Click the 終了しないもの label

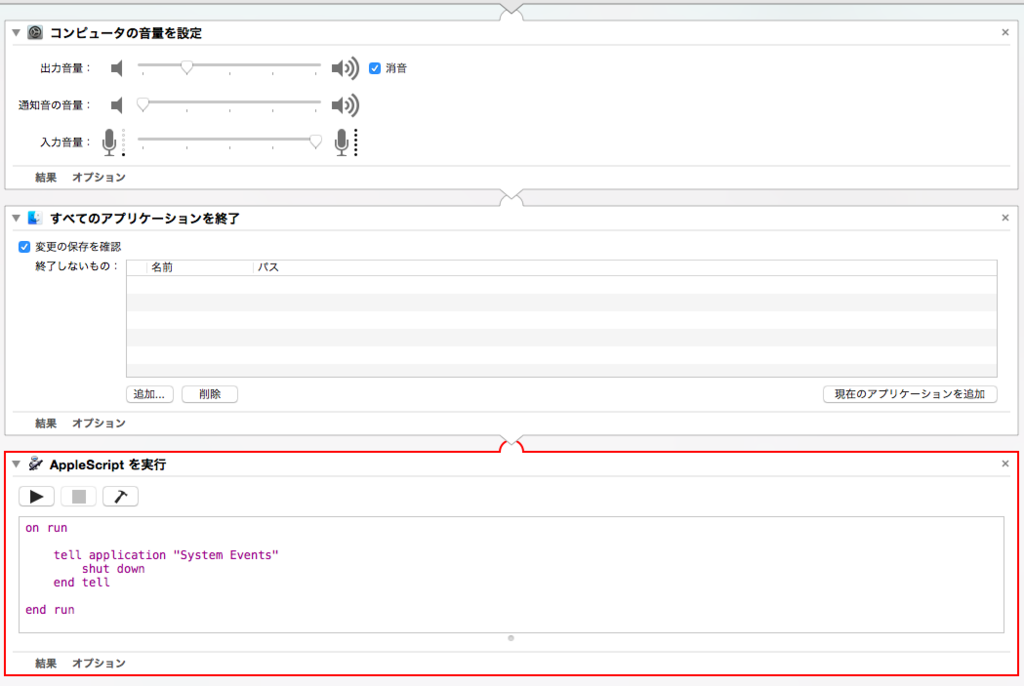(x=77, y=266)
